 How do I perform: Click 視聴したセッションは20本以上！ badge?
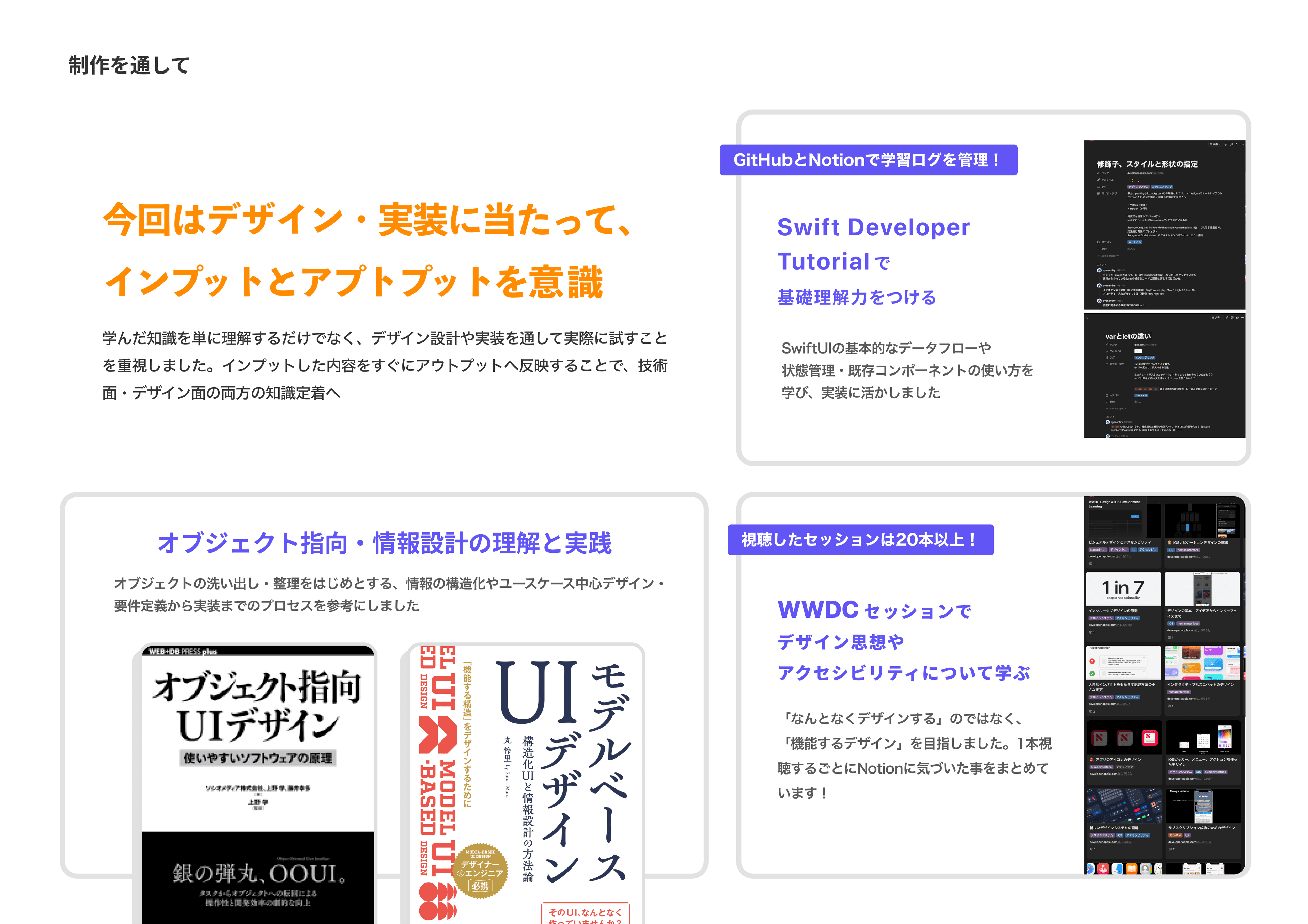pyautogui.click(x=860, y=540)
